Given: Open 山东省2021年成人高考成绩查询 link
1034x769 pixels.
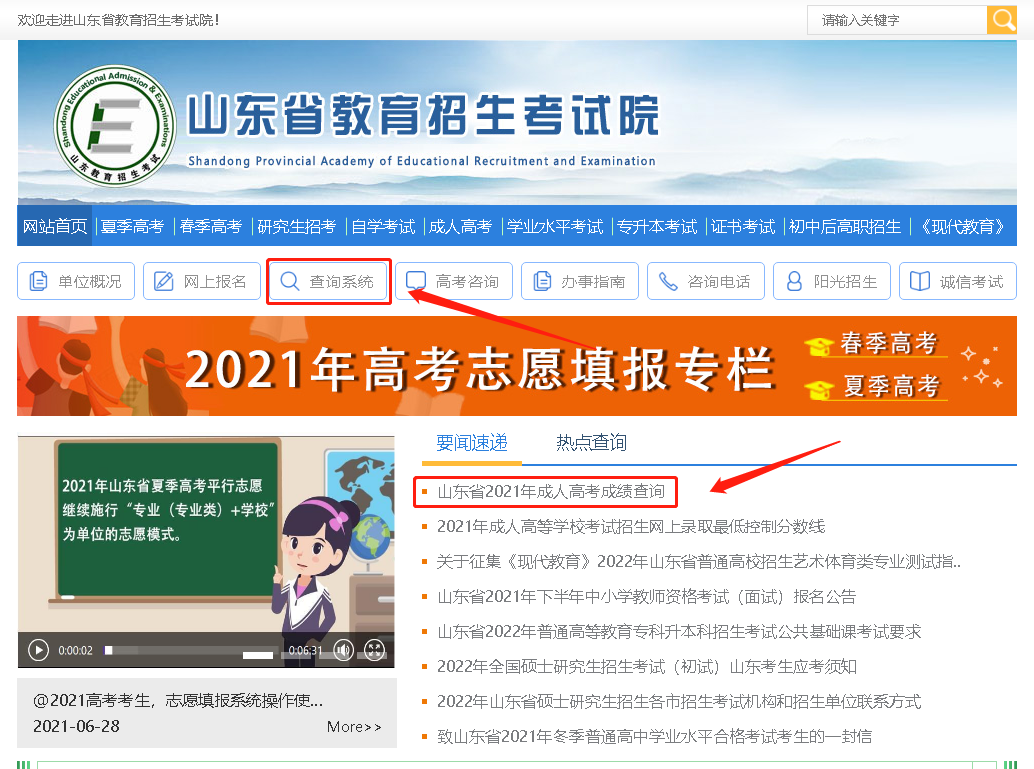Looking at the screenshot, I should point(550,492).
